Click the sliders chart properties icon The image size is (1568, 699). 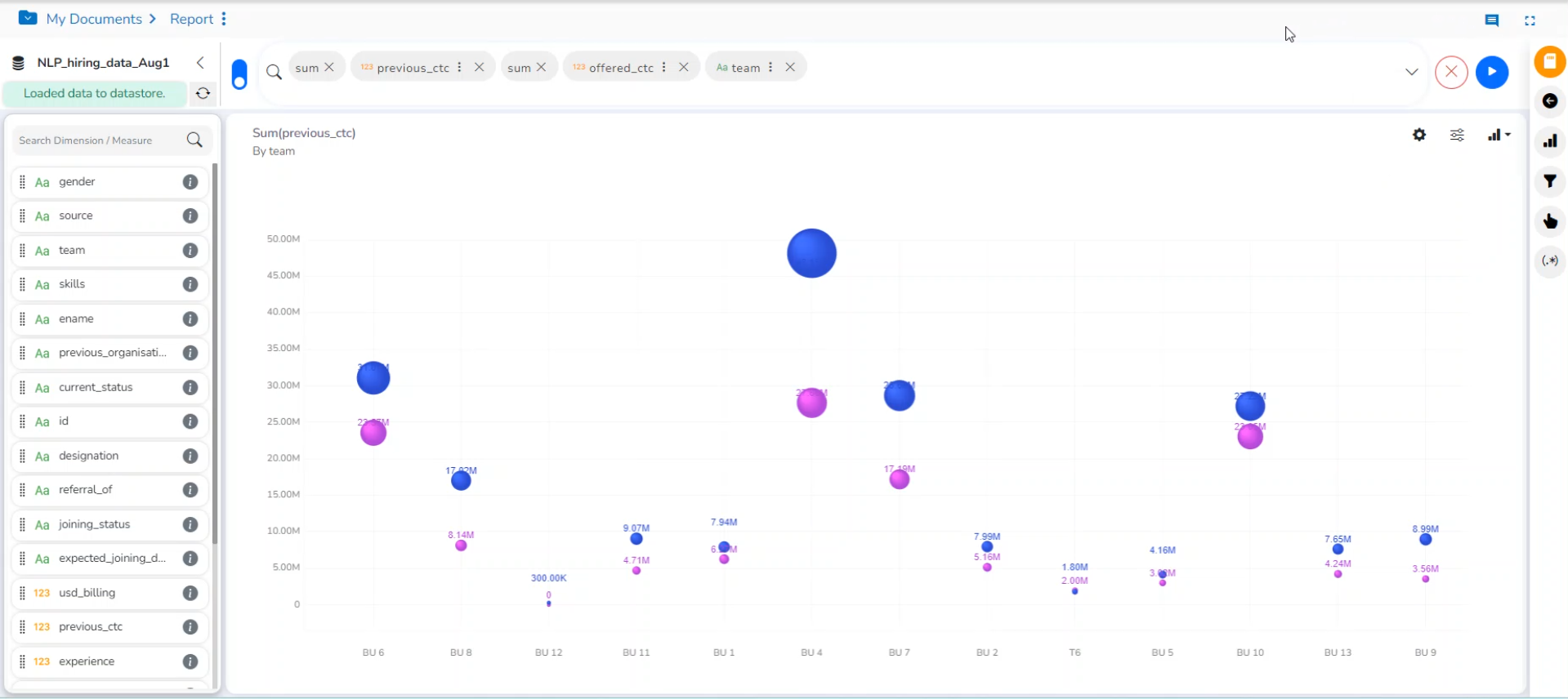coord(1457,136)
